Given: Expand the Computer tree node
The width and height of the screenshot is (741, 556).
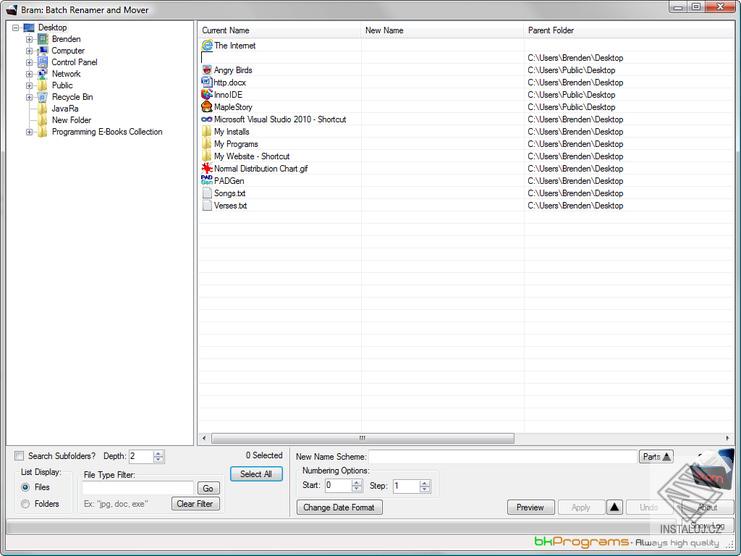Looking at the screenshot, I should tap(29, 51).
